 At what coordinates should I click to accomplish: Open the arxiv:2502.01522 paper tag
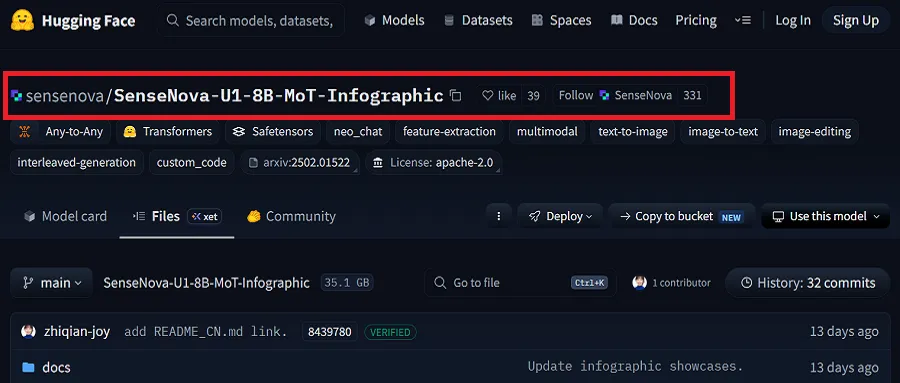[300, 163]
